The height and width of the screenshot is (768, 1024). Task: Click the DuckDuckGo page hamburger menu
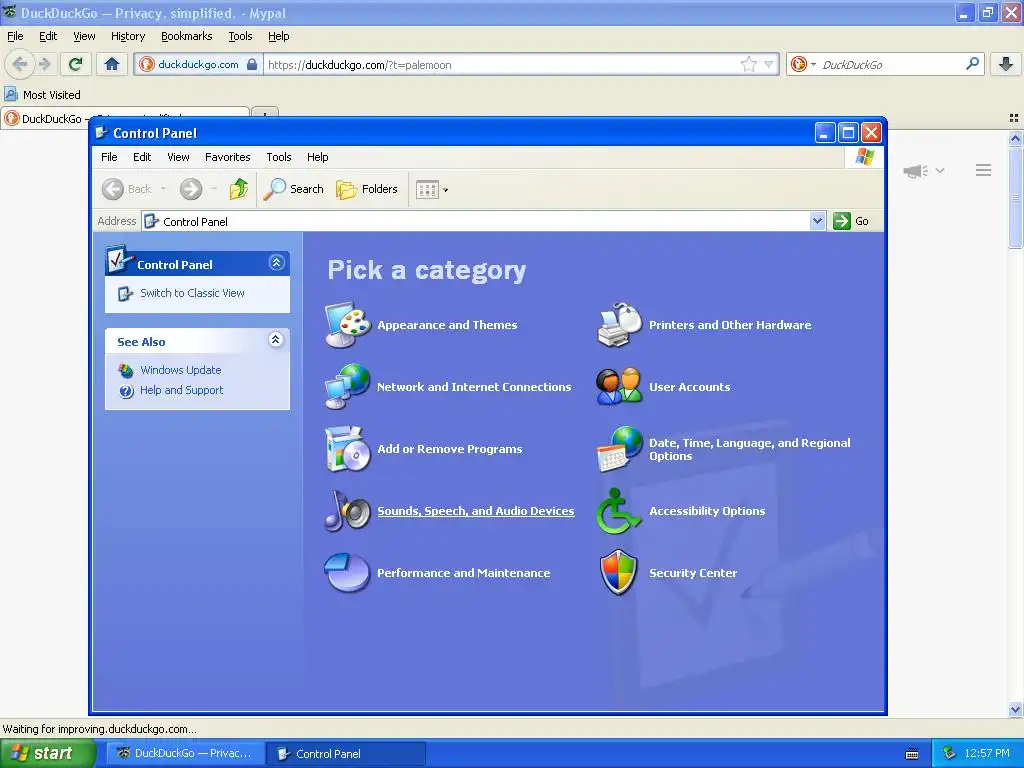tap(984, 170)
